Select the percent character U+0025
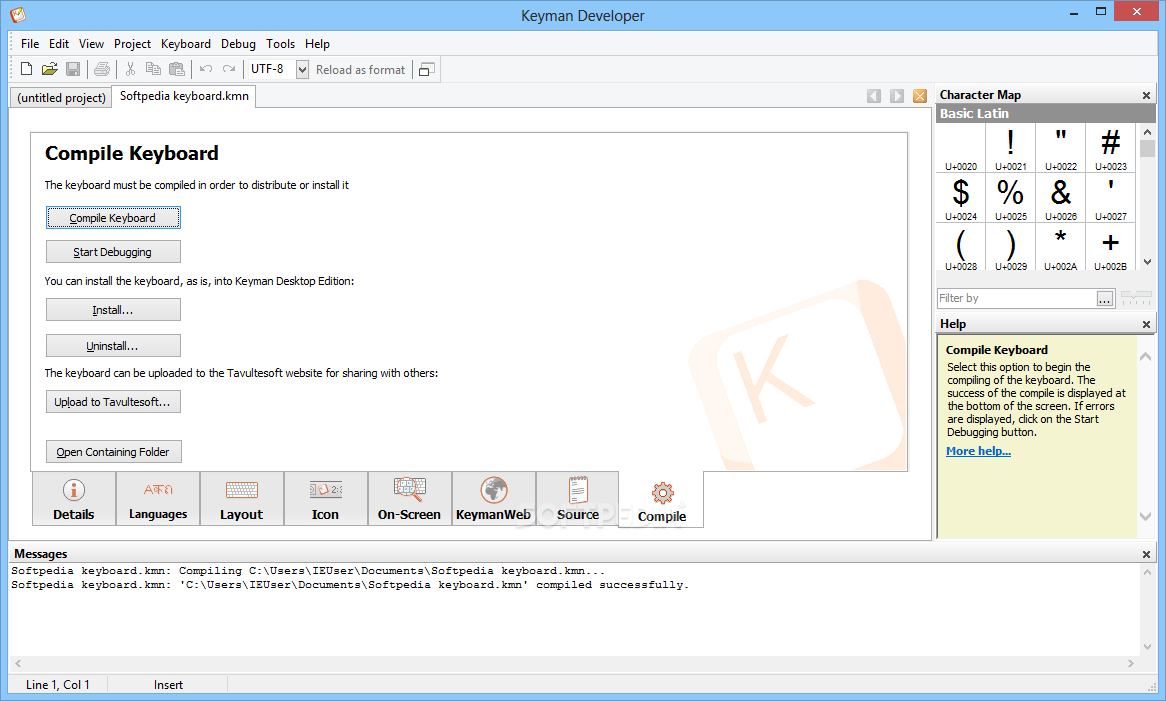The height and width of the screenshot is (701, 1166). click(x=1011, y=198)
